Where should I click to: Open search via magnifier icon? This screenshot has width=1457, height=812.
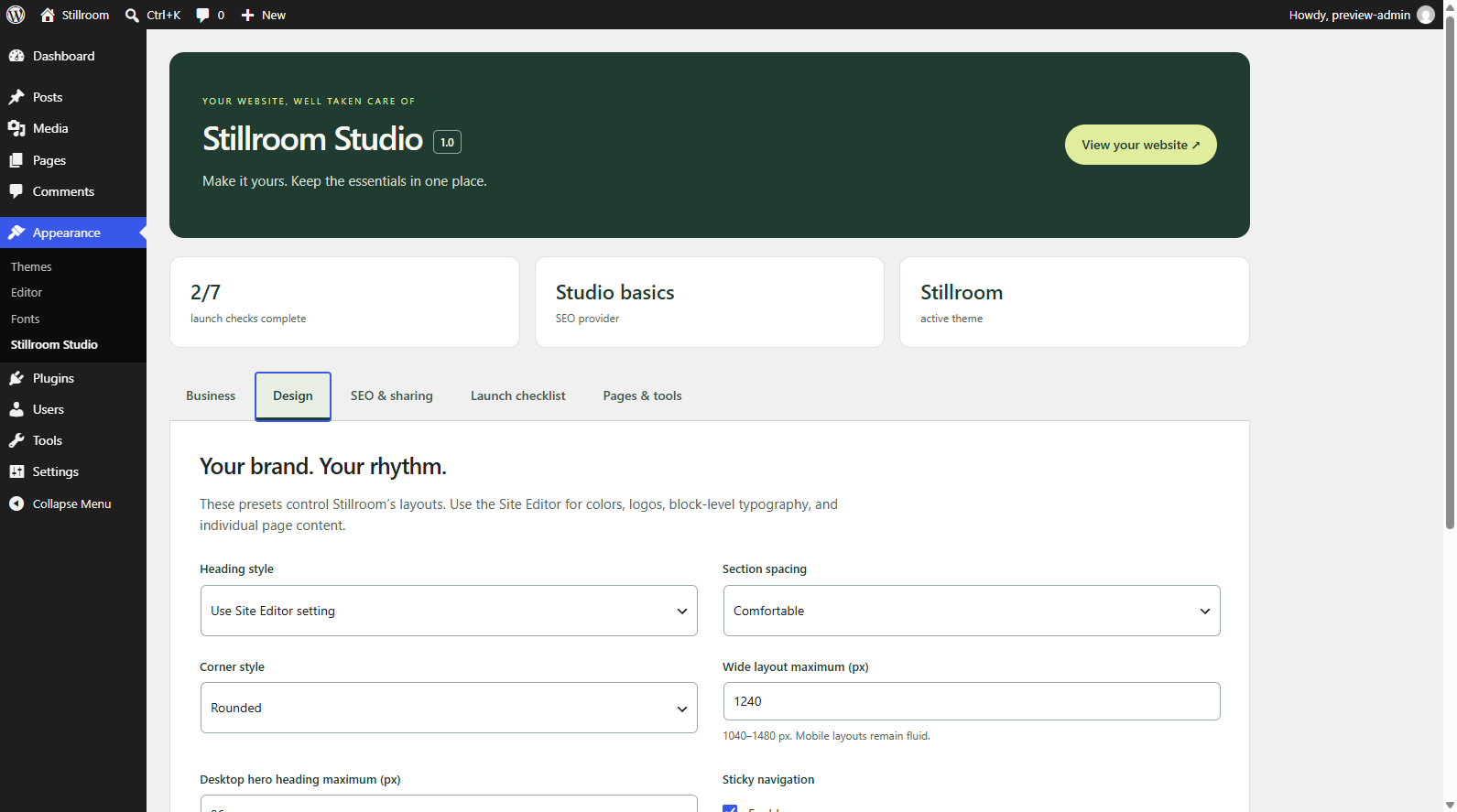[132, 15]
